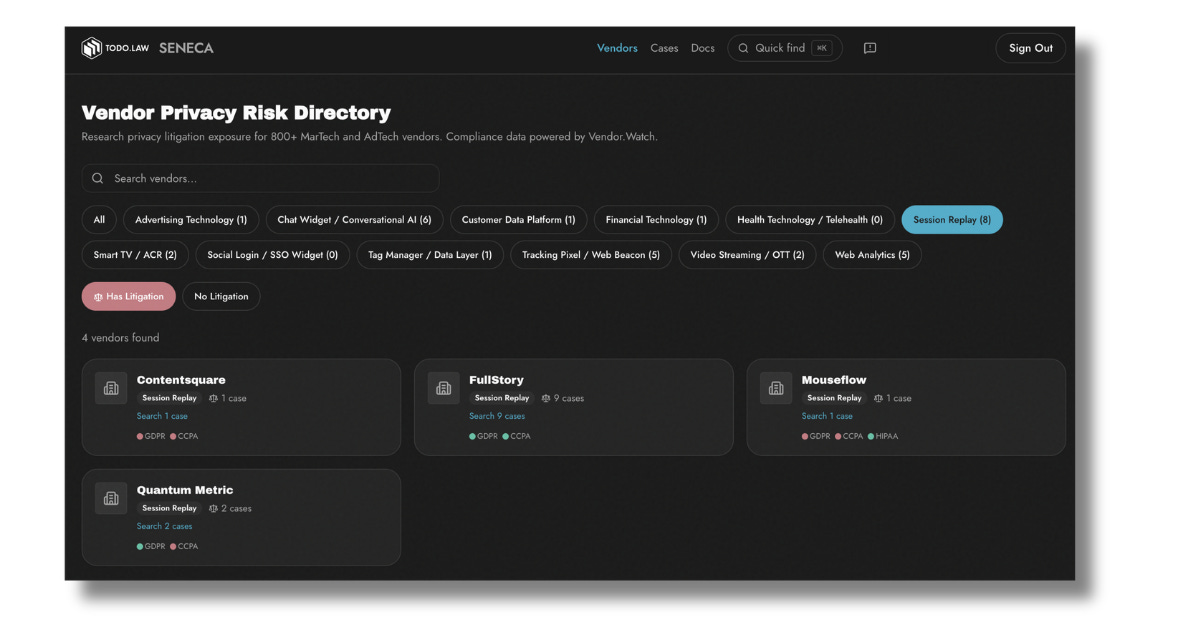Toggle the Has Litigation filter

(129, 296)
